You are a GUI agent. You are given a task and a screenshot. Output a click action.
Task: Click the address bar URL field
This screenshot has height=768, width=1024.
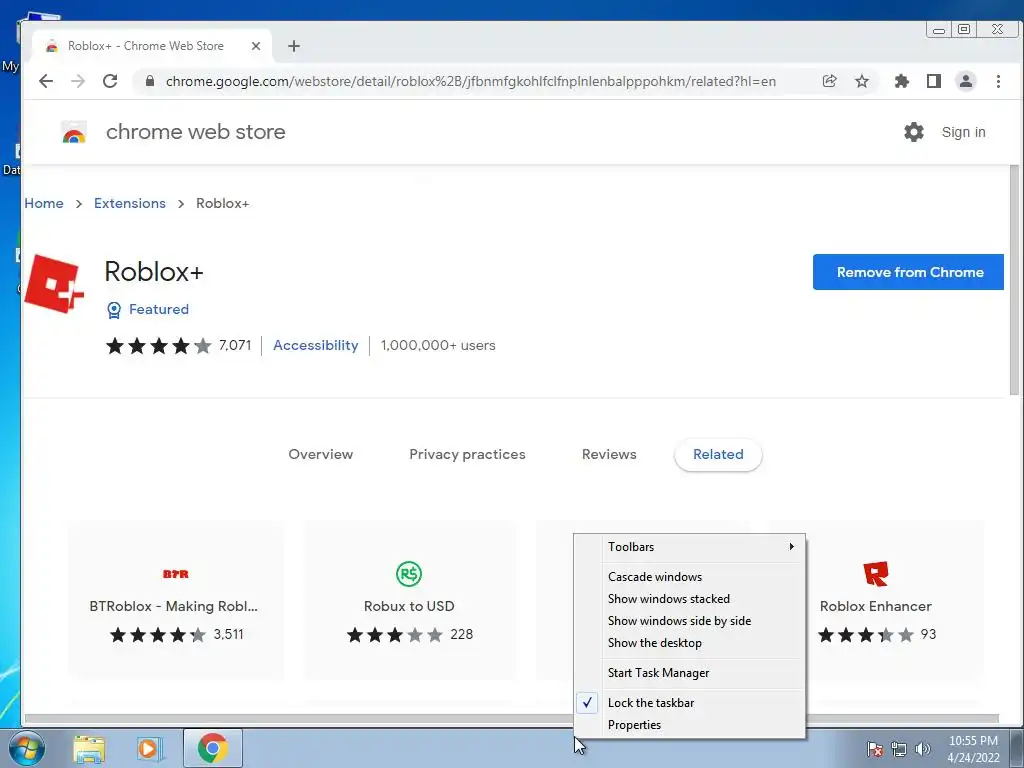[x=470, y=81]
